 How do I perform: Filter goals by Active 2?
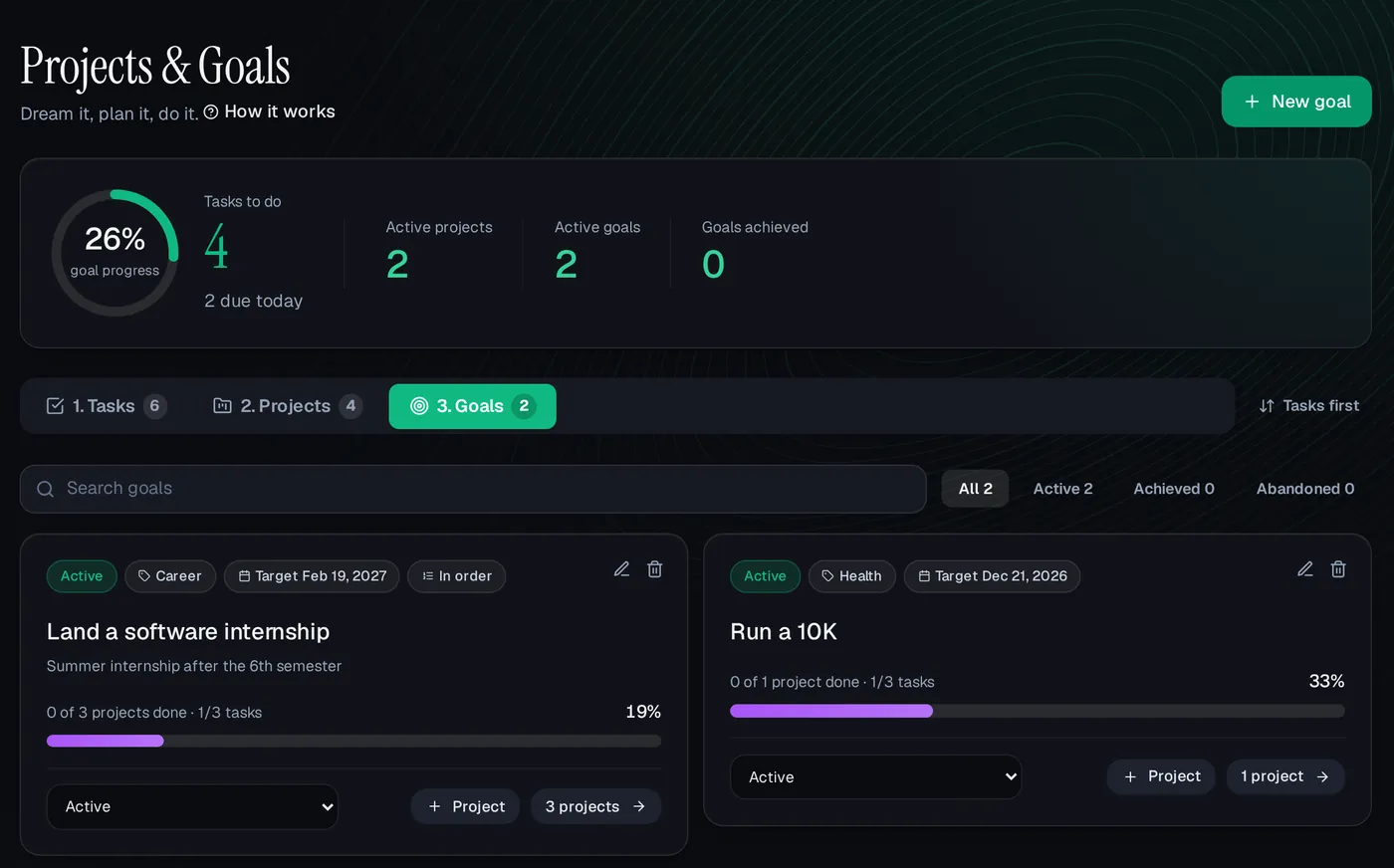click(1062, 489)
